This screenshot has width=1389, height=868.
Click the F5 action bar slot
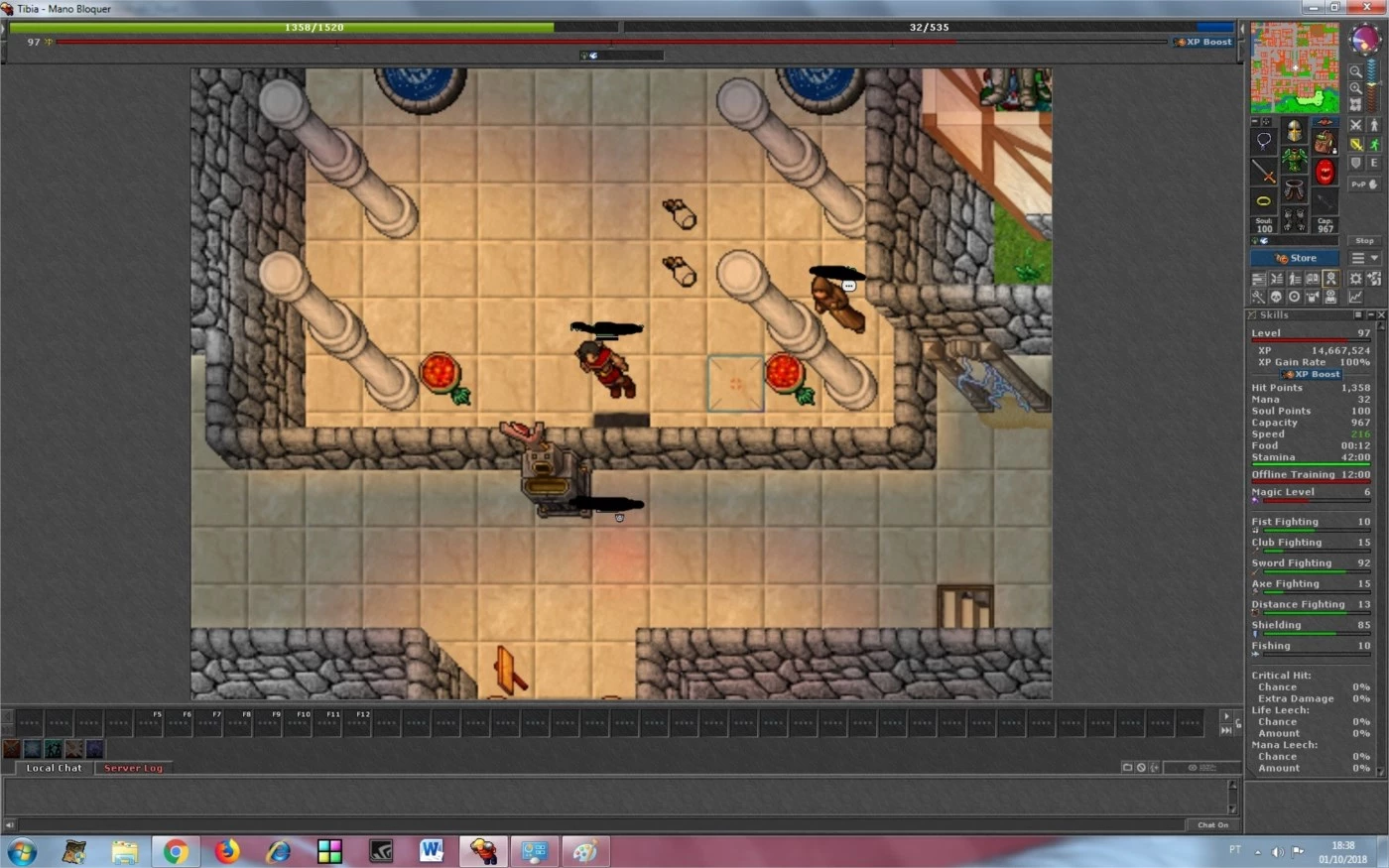148,723
